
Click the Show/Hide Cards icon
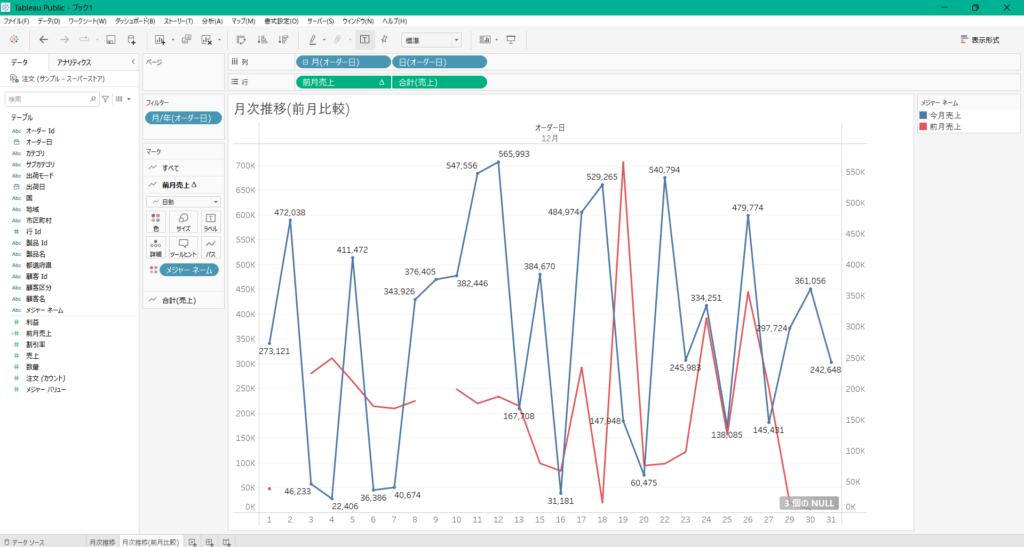(485, 40)
